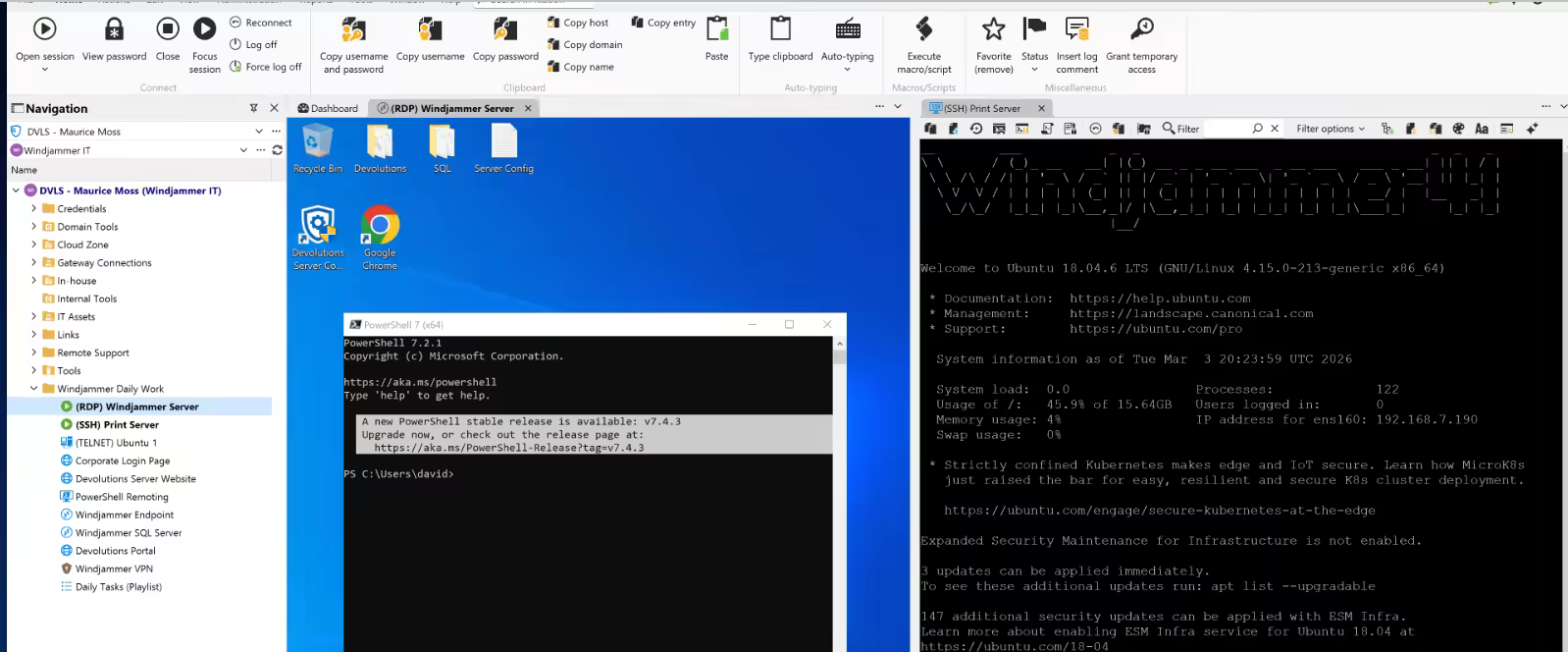The image size is (1568, 652).
Task: Expand the Credentials folder
Action: [x=34, y=208]
